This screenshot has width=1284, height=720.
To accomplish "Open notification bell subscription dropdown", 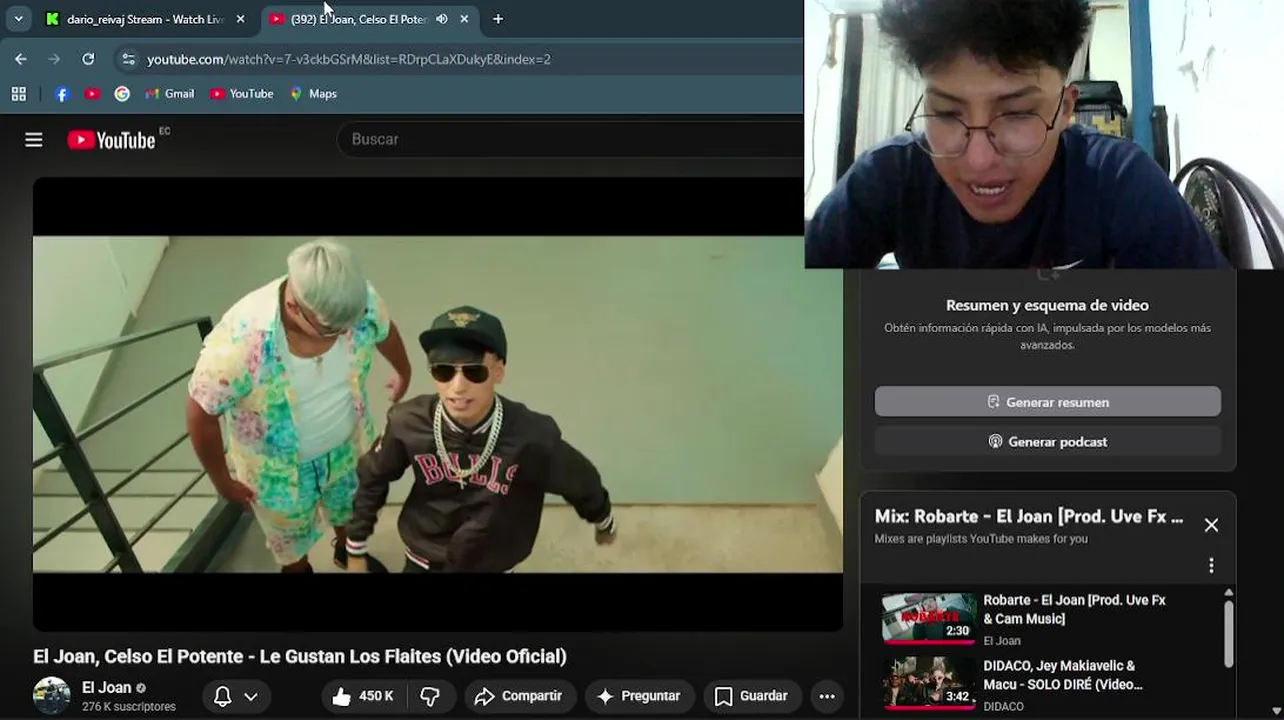I will tap(236, 696).
